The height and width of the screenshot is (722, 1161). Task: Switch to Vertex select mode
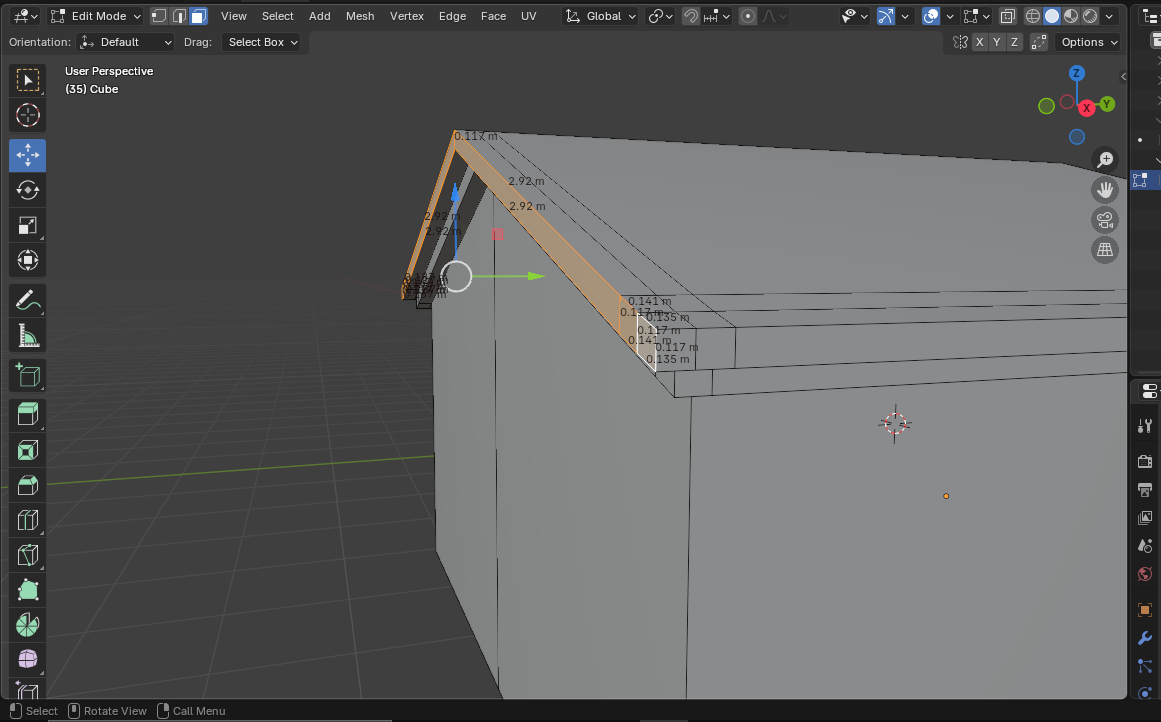[158, 16]
